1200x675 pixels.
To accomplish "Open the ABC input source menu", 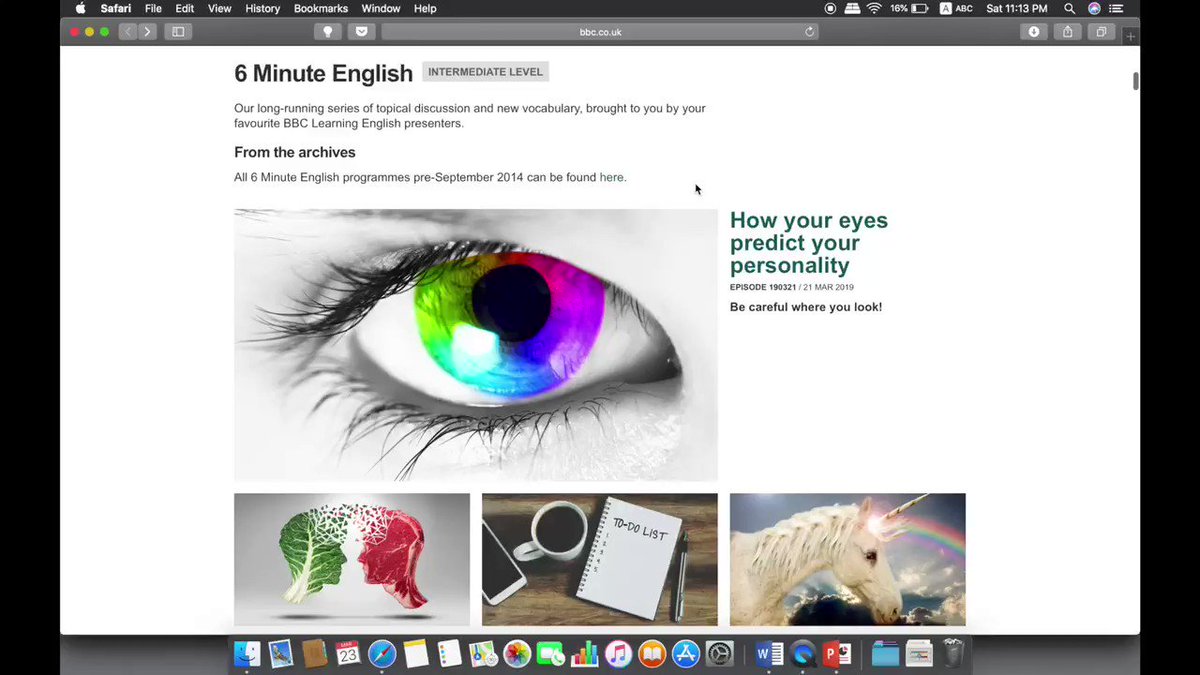I will tap(956, 8).
